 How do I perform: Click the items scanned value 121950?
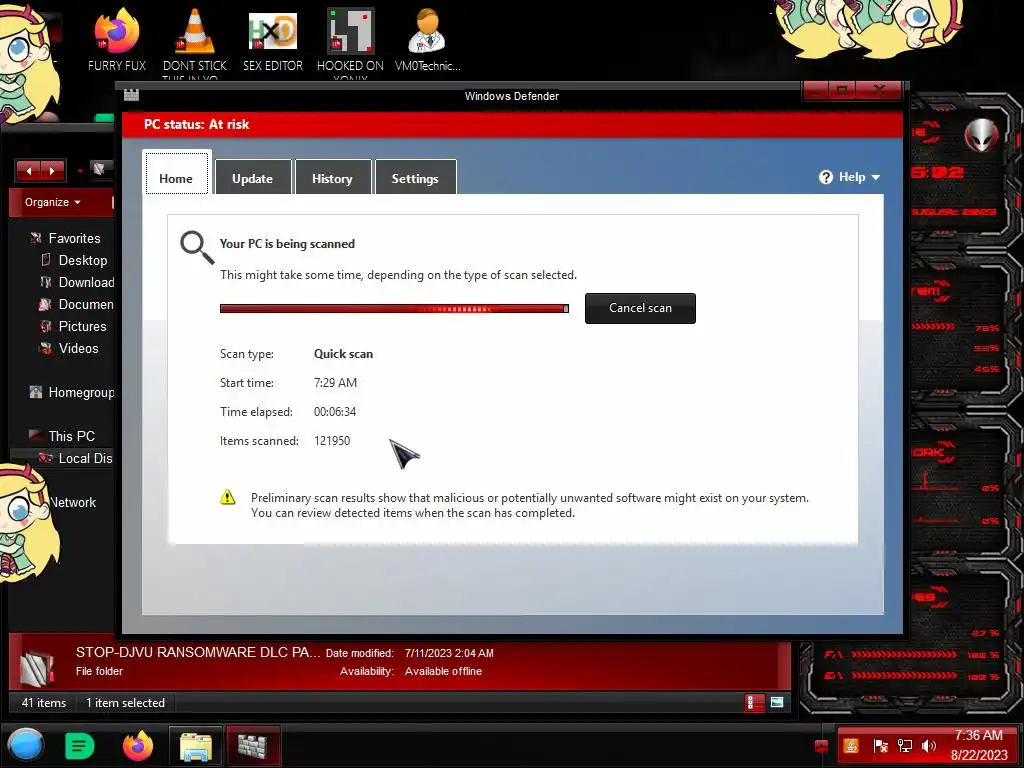click(332, 441)
